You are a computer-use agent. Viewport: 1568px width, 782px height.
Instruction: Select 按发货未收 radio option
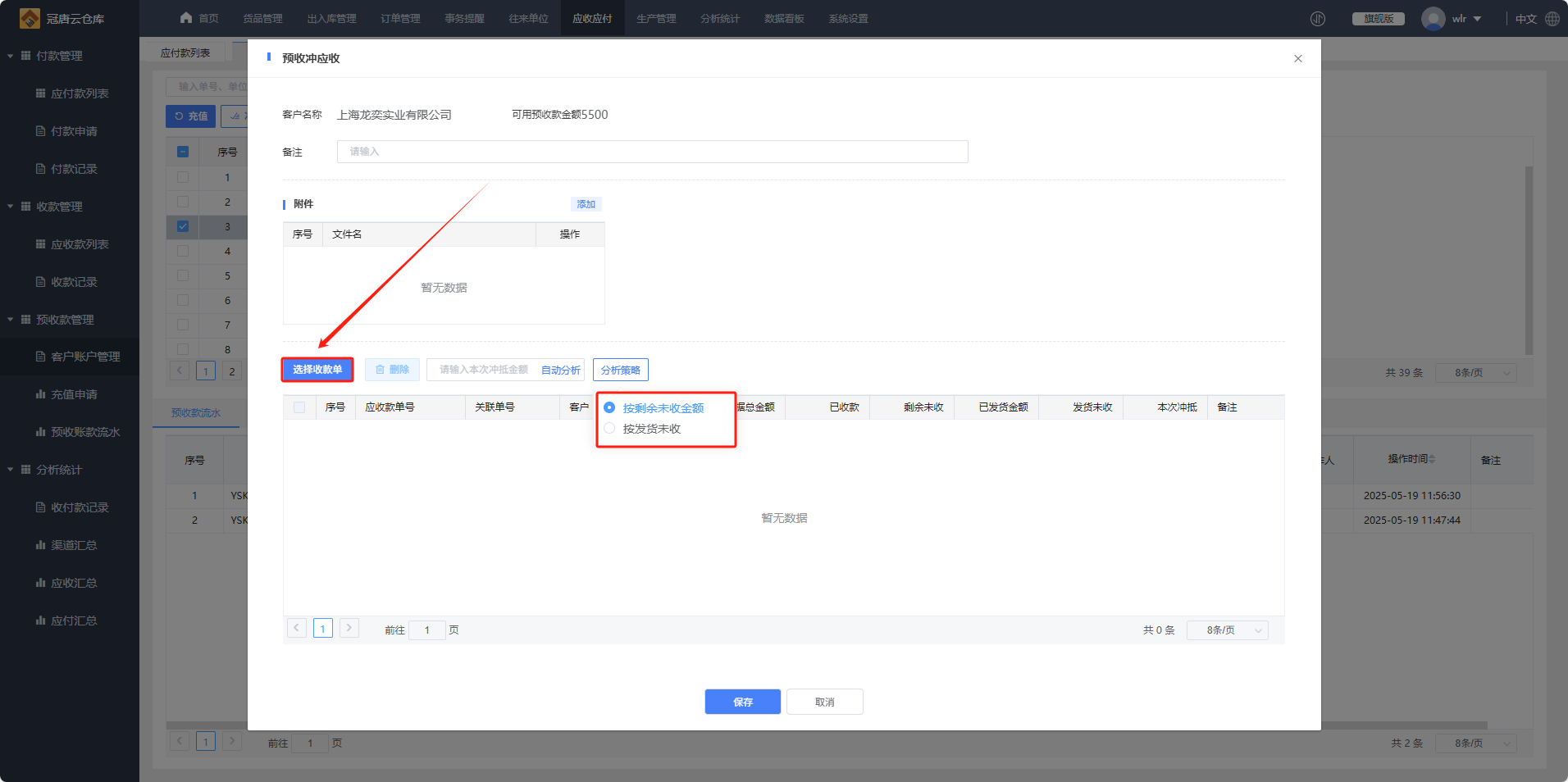coord(609,428)
